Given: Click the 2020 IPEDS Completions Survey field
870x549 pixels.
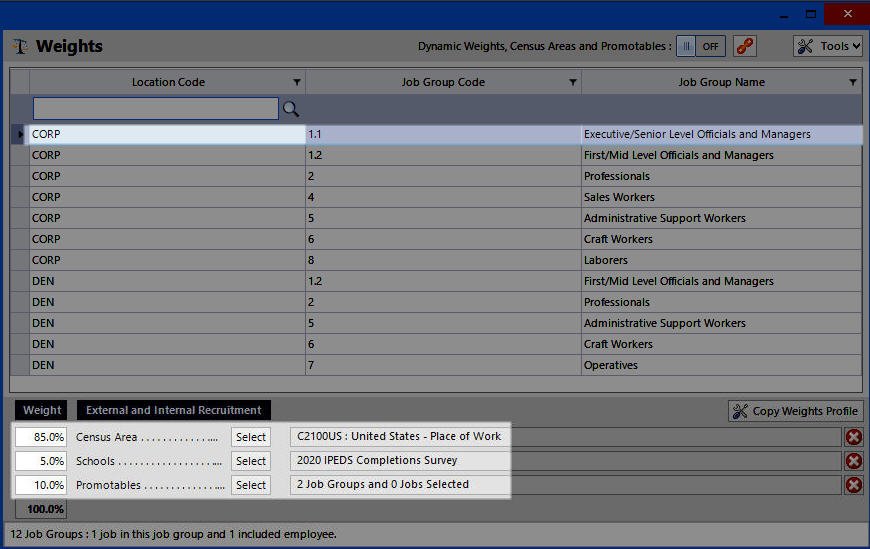Looking at the screenshot, I should pos(565,461).
